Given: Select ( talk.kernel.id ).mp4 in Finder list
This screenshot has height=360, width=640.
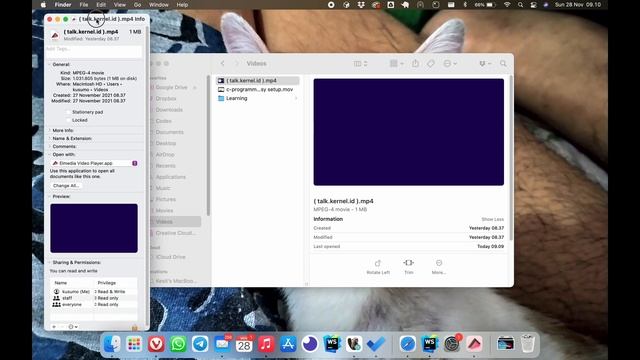Looking at the screenshot, I should click(258, 80).
